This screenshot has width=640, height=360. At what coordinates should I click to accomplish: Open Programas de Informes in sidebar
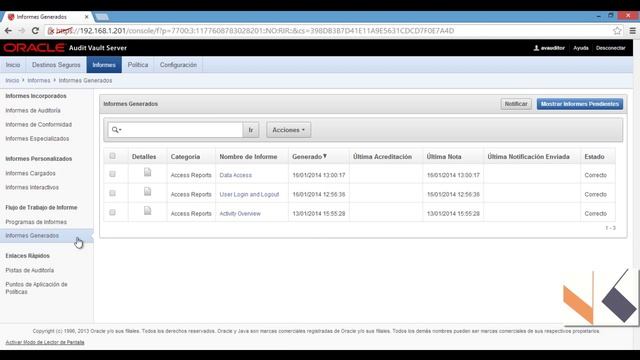[36, 222]
